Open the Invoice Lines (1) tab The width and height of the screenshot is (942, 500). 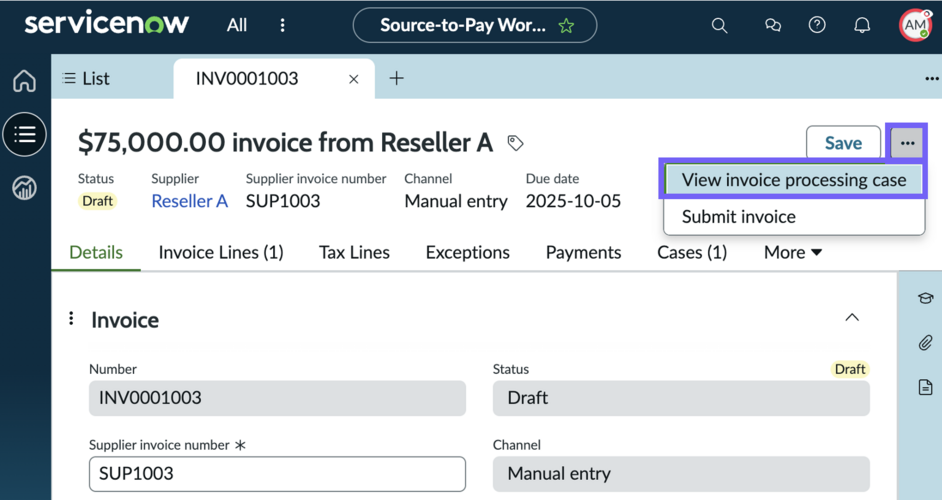(x=221, y=252)
